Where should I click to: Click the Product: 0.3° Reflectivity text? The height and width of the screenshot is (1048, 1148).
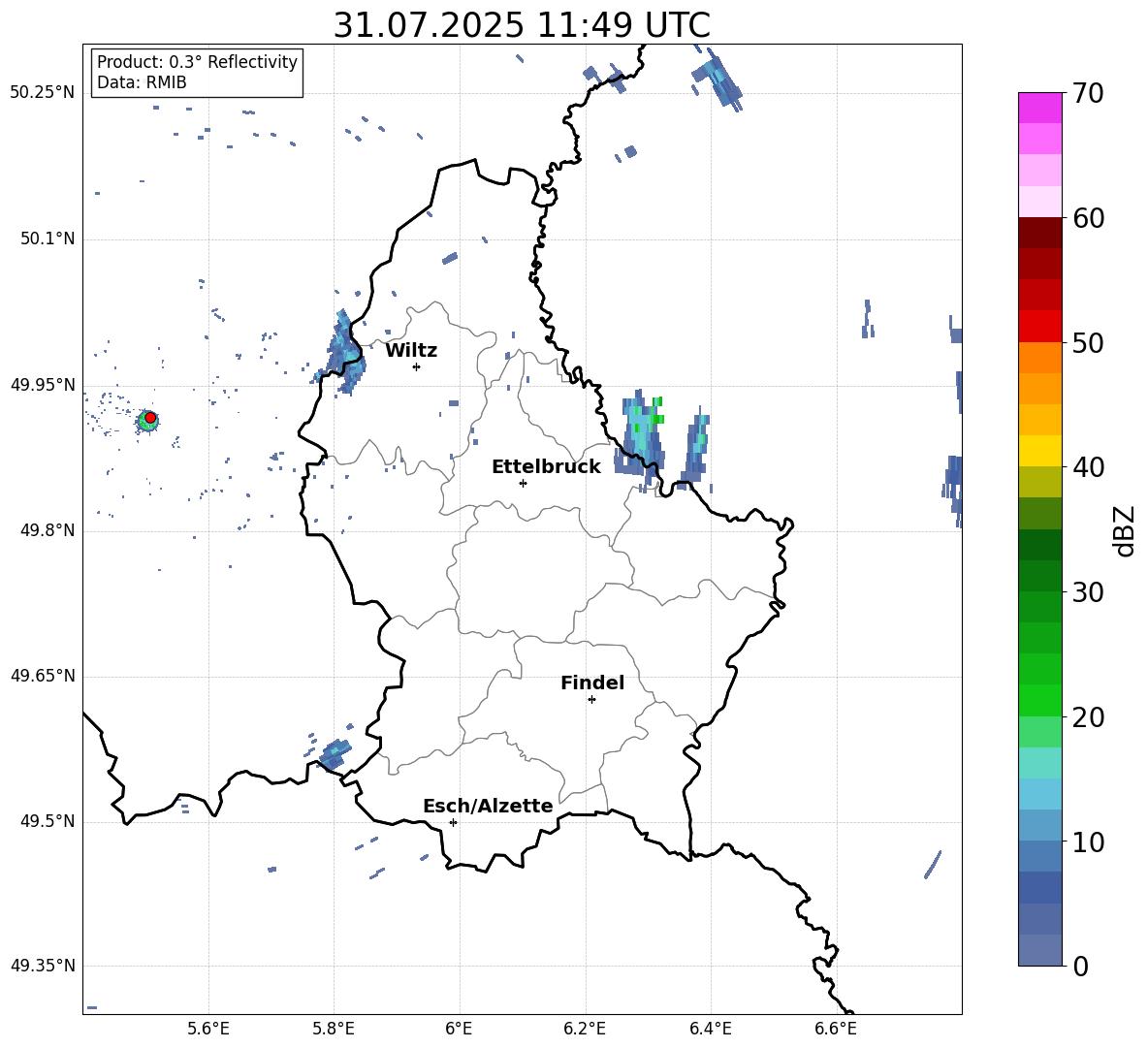point(197,61)
